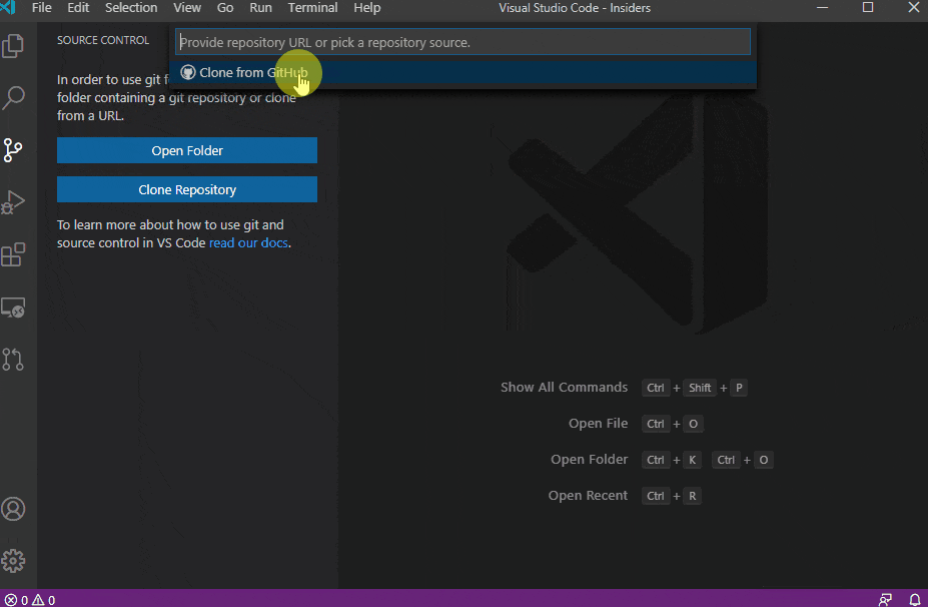Close the VS Code window
The height and width of the screenshot is (607, 928).
coord(913,8)
